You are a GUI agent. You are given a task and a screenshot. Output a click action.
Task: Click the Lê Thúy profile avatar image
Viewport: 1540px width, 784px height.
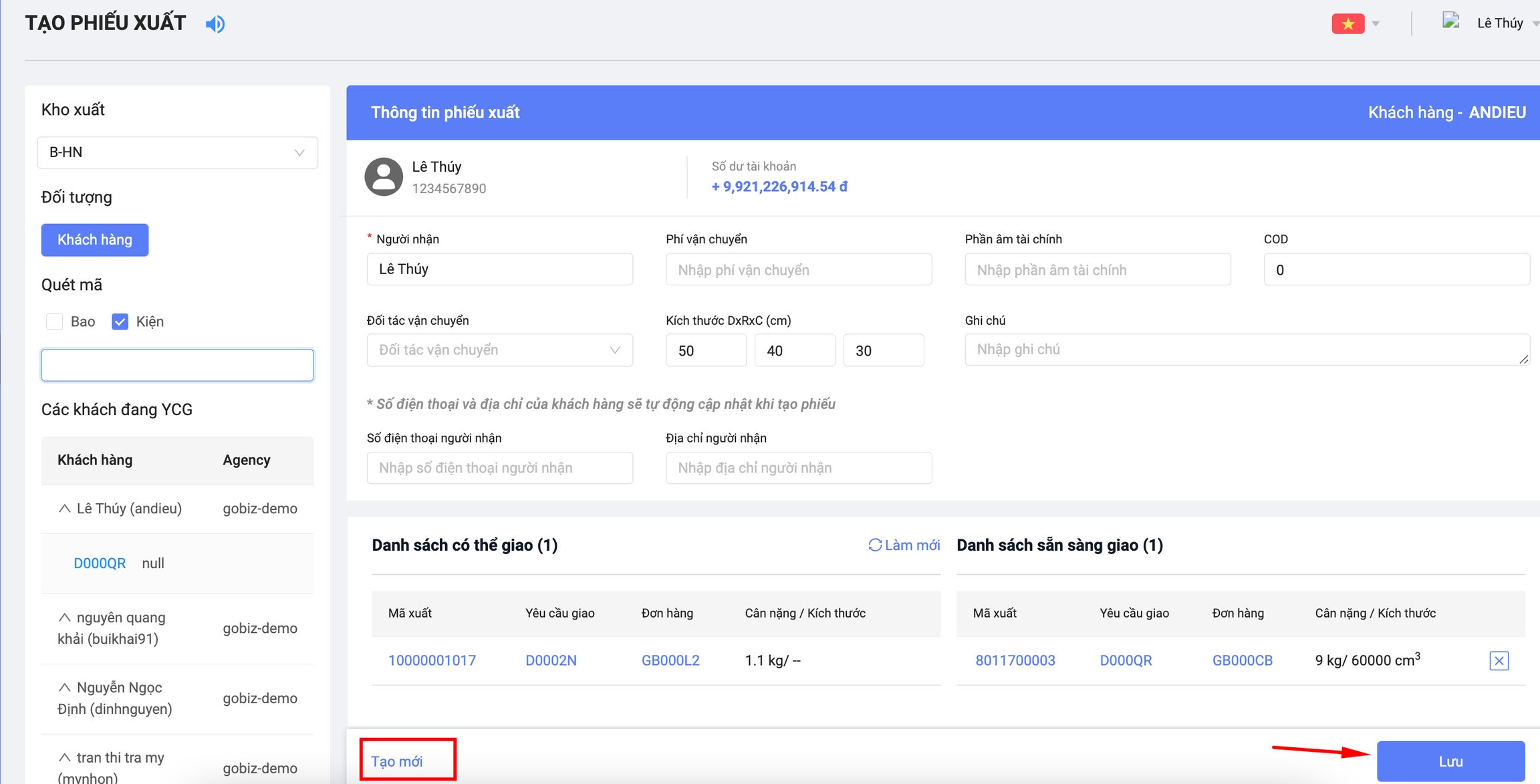point(1450,21)
